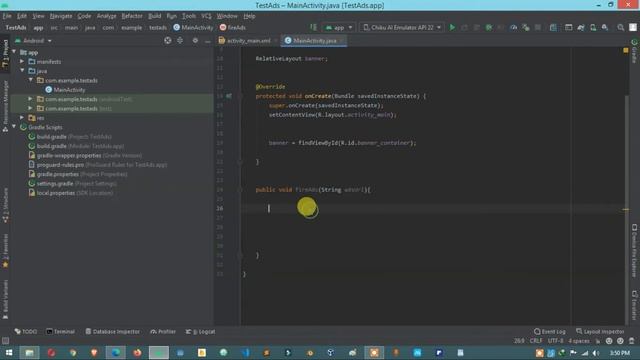
Task: Open Project panel settings gear
Action: [x=195, y=40]
